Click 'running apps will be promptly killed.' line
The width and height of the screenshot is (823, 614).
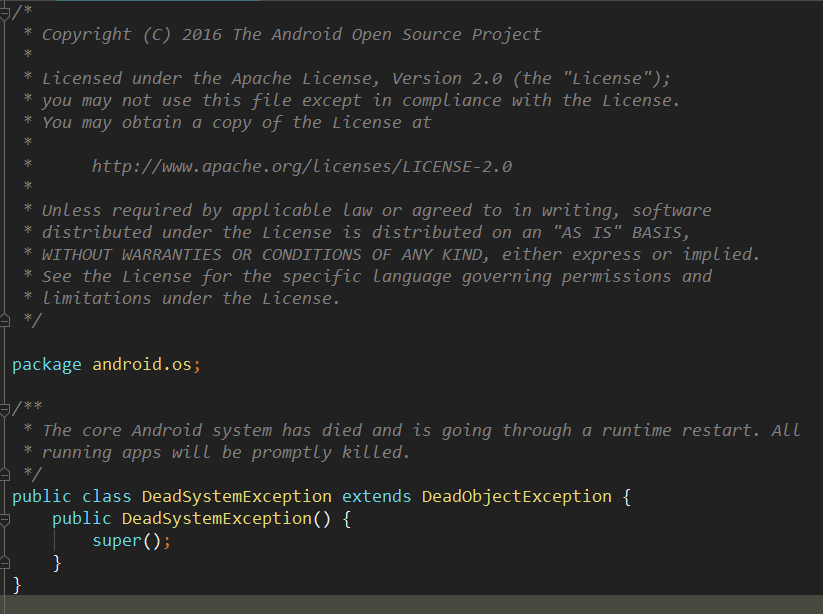pyautogui.click(x=226, y=452)
